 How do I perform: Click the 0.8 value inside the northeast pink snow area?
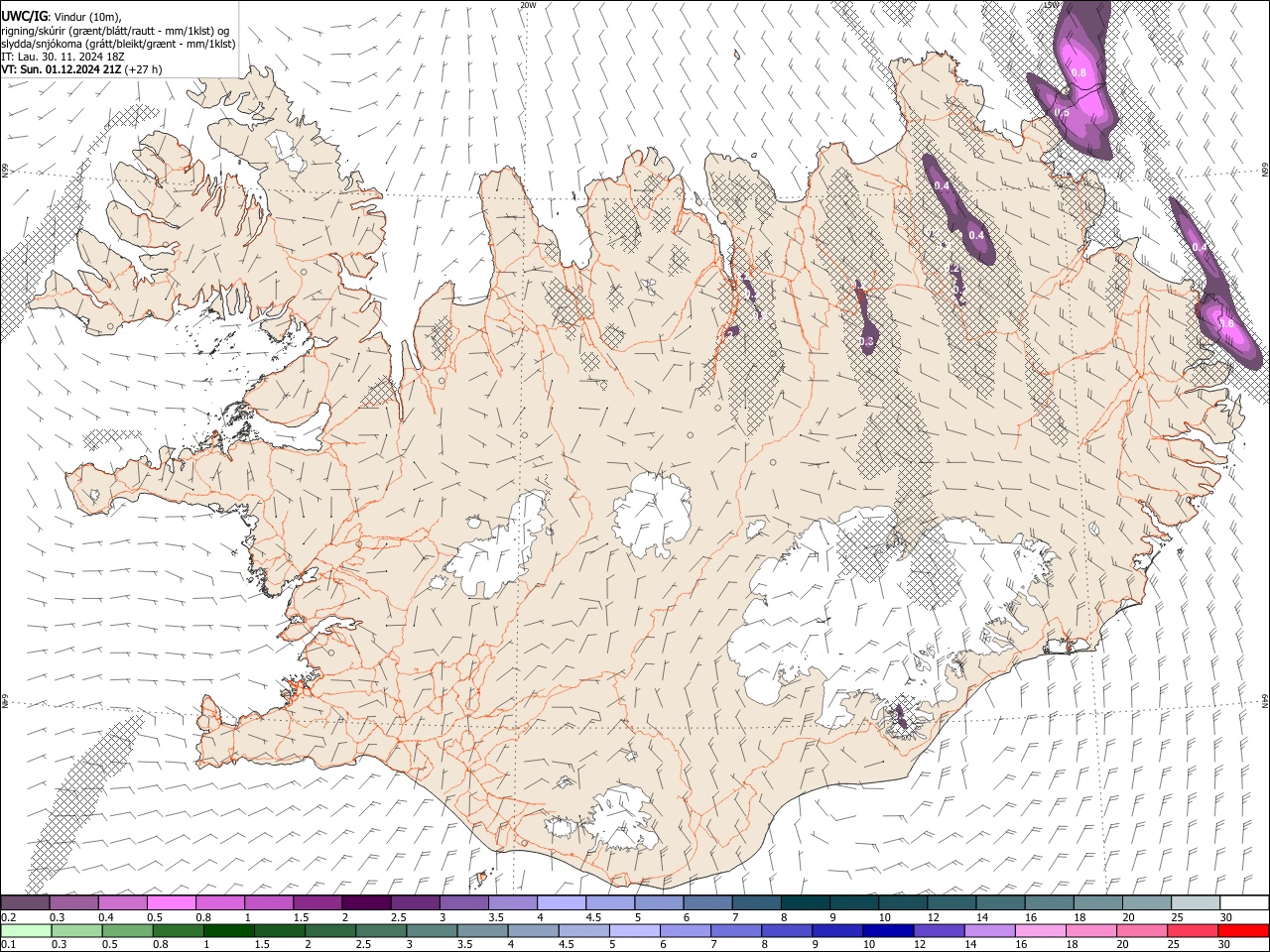(x=1079, y=72)
